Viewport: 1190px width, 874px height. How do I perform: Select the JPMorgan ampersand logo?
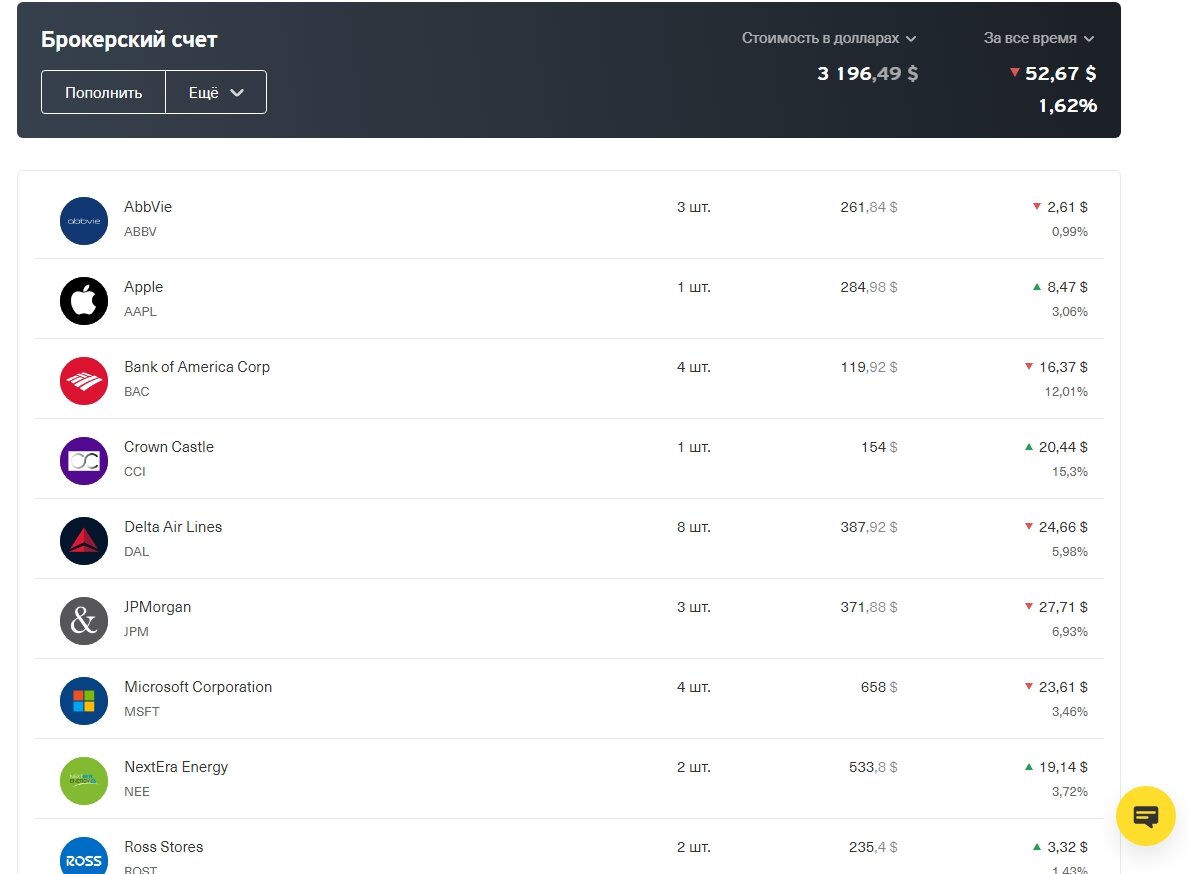(83, 621)
